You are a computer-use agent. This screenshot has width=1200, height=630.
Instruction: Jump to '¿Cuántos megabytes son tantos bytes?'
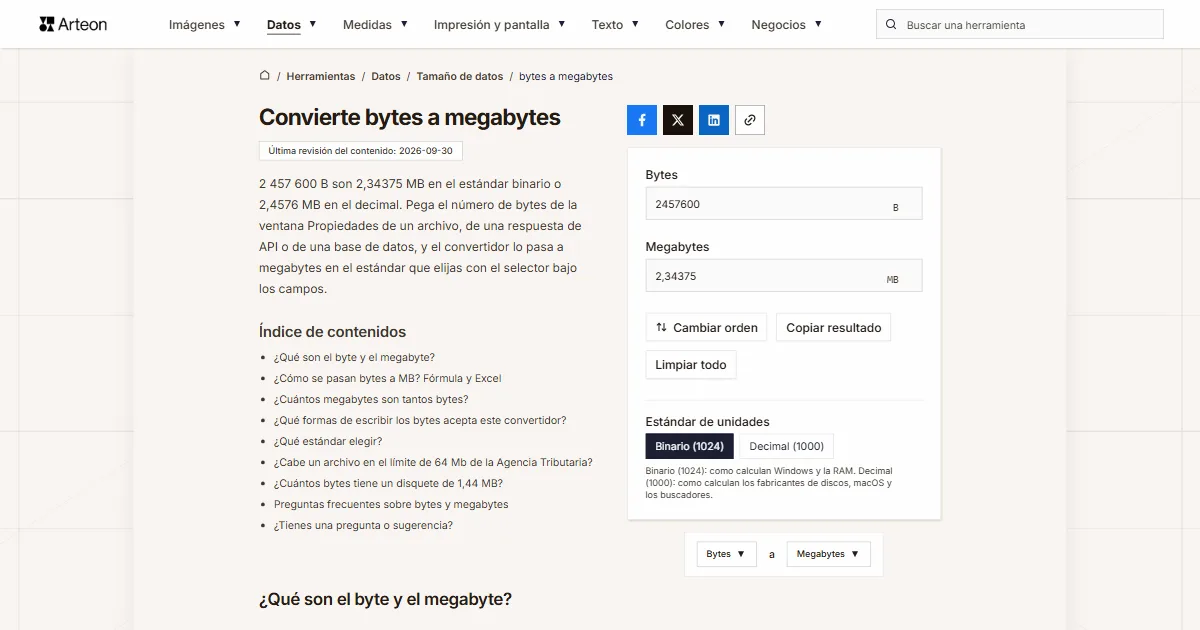(x=371, y=400)
